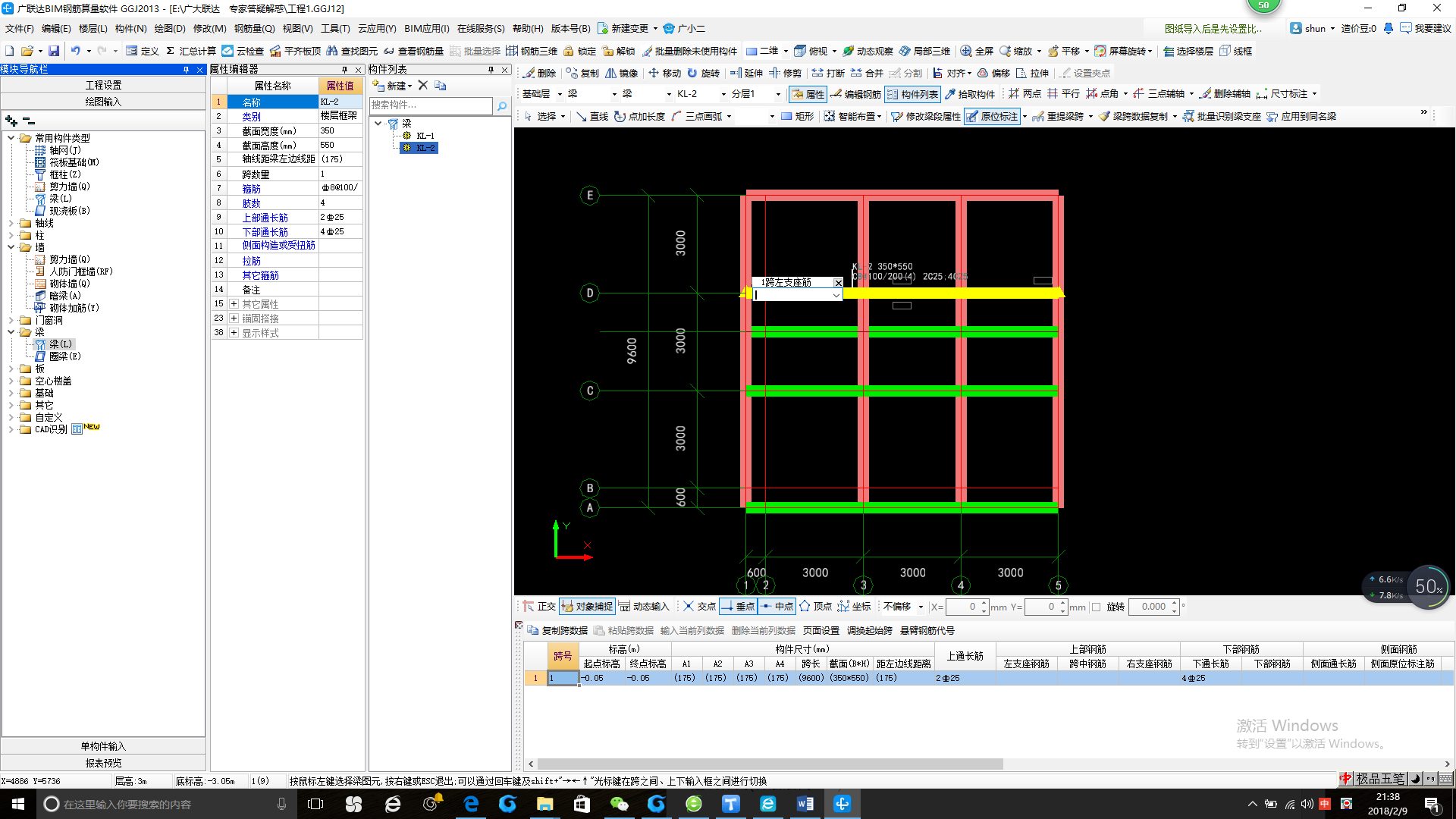The image size is (1456, 819).
Task: Toggle 属性 properties panel button
Action: 808,94
